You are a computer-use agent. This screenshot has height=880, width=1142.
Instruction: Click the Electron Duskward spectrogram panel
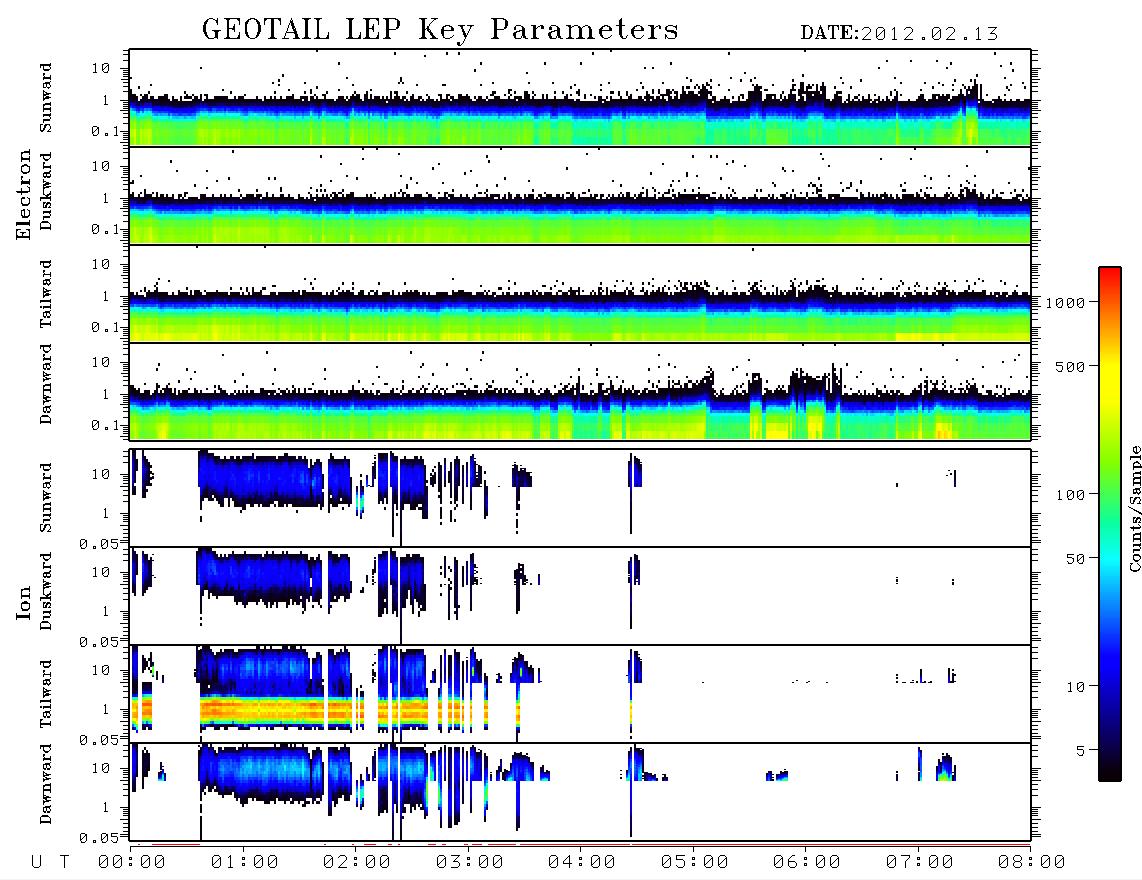[x=580, y=195]
